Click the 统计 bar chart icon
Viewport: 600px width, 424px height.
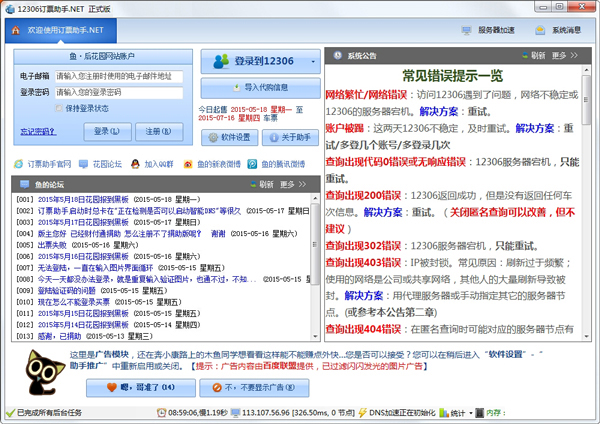[x=444, y=413]
